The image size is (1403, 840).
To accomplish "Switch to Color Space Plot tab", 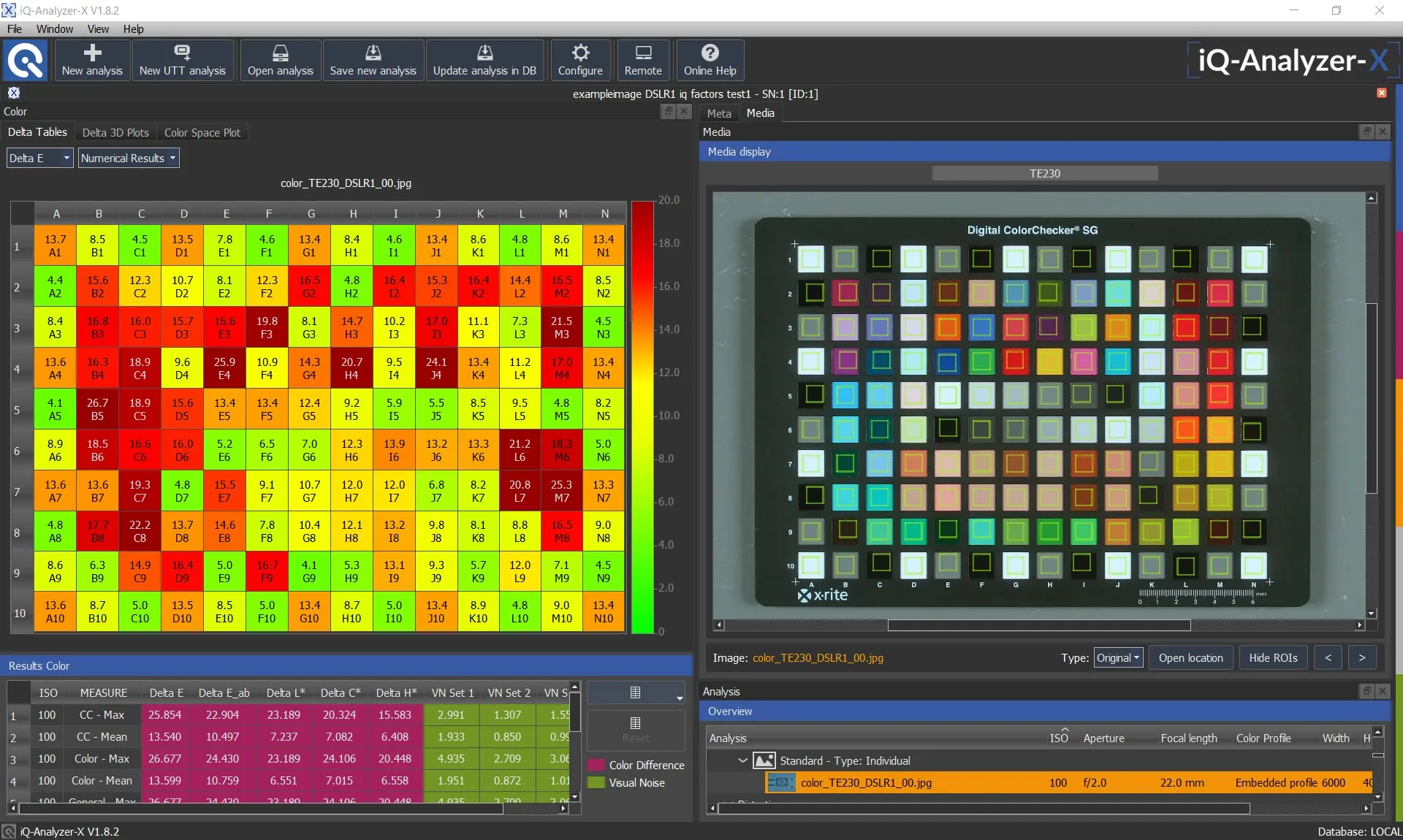I will click(202, 133).
